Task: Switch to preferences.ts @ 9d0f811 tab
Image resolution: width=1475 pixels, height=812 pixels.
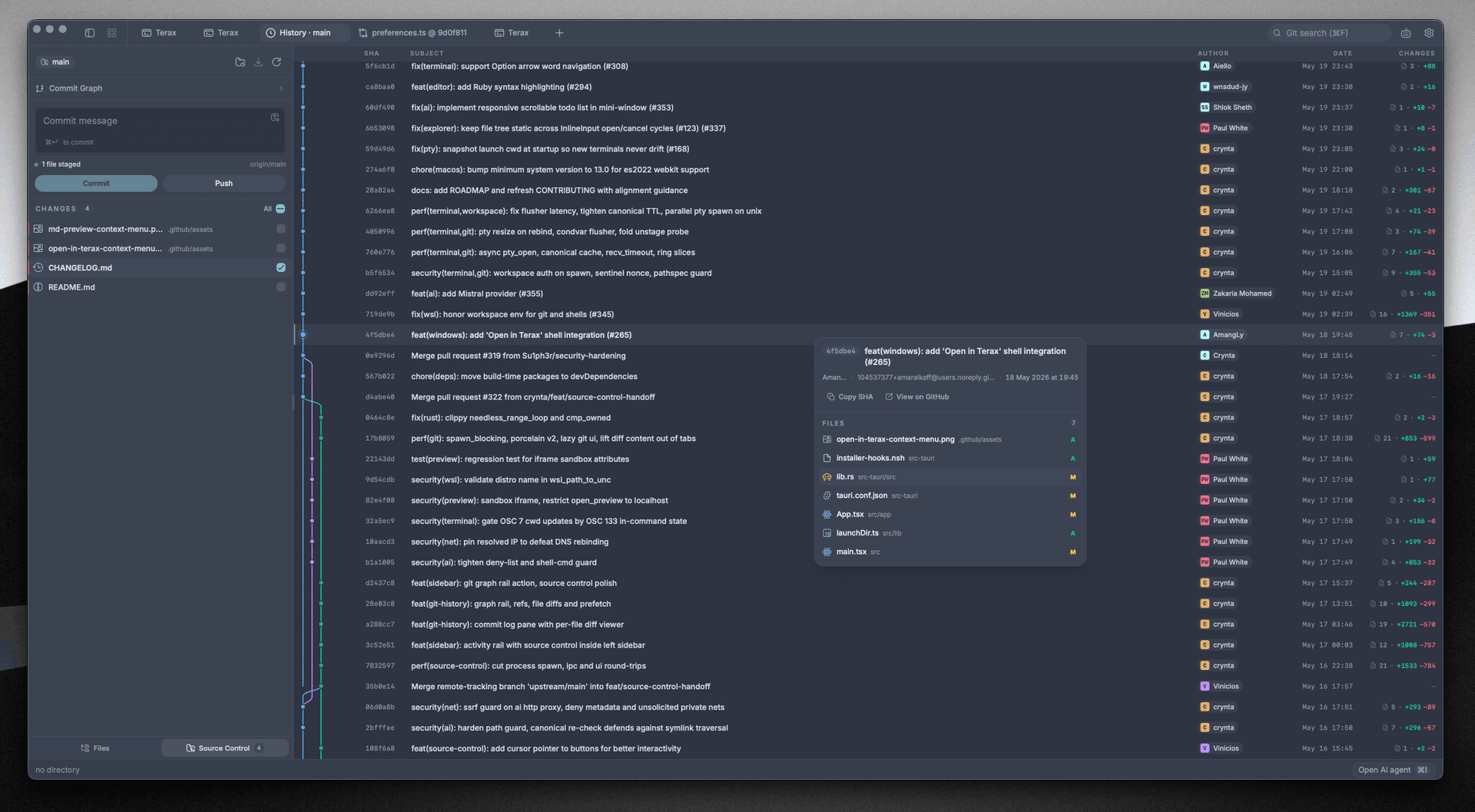Action: tap(413, 33)
